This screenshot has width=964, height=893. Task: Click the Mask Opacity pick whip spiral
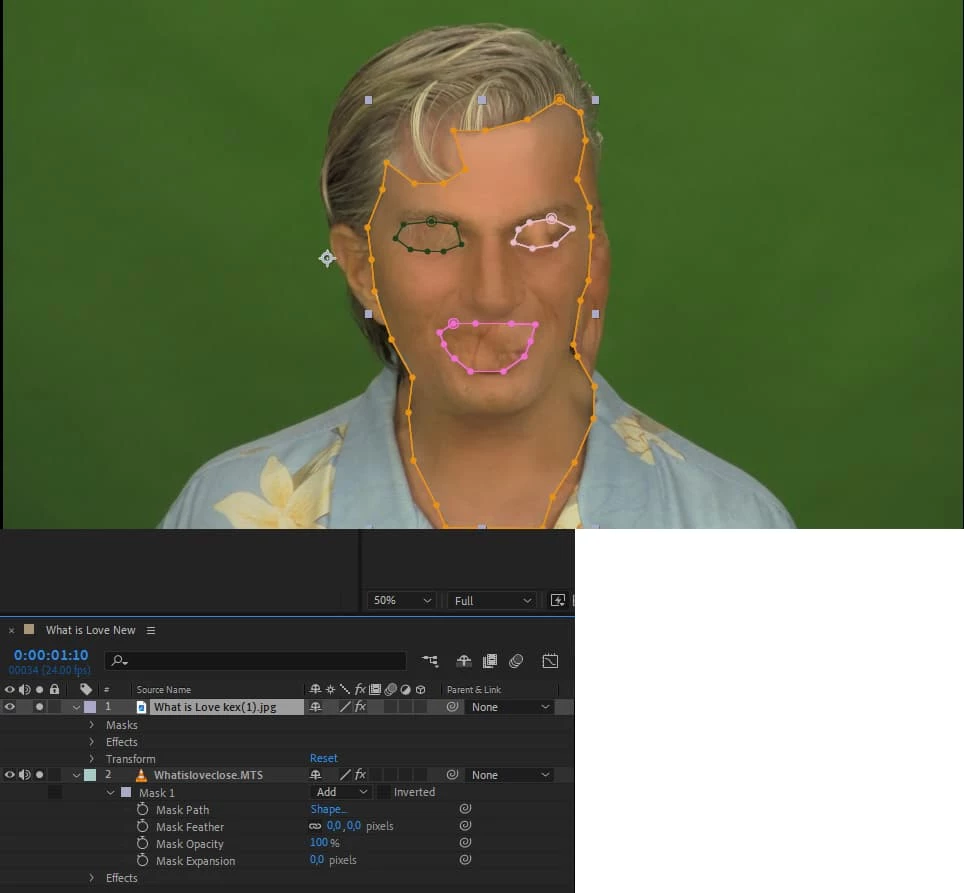point(465,842)
